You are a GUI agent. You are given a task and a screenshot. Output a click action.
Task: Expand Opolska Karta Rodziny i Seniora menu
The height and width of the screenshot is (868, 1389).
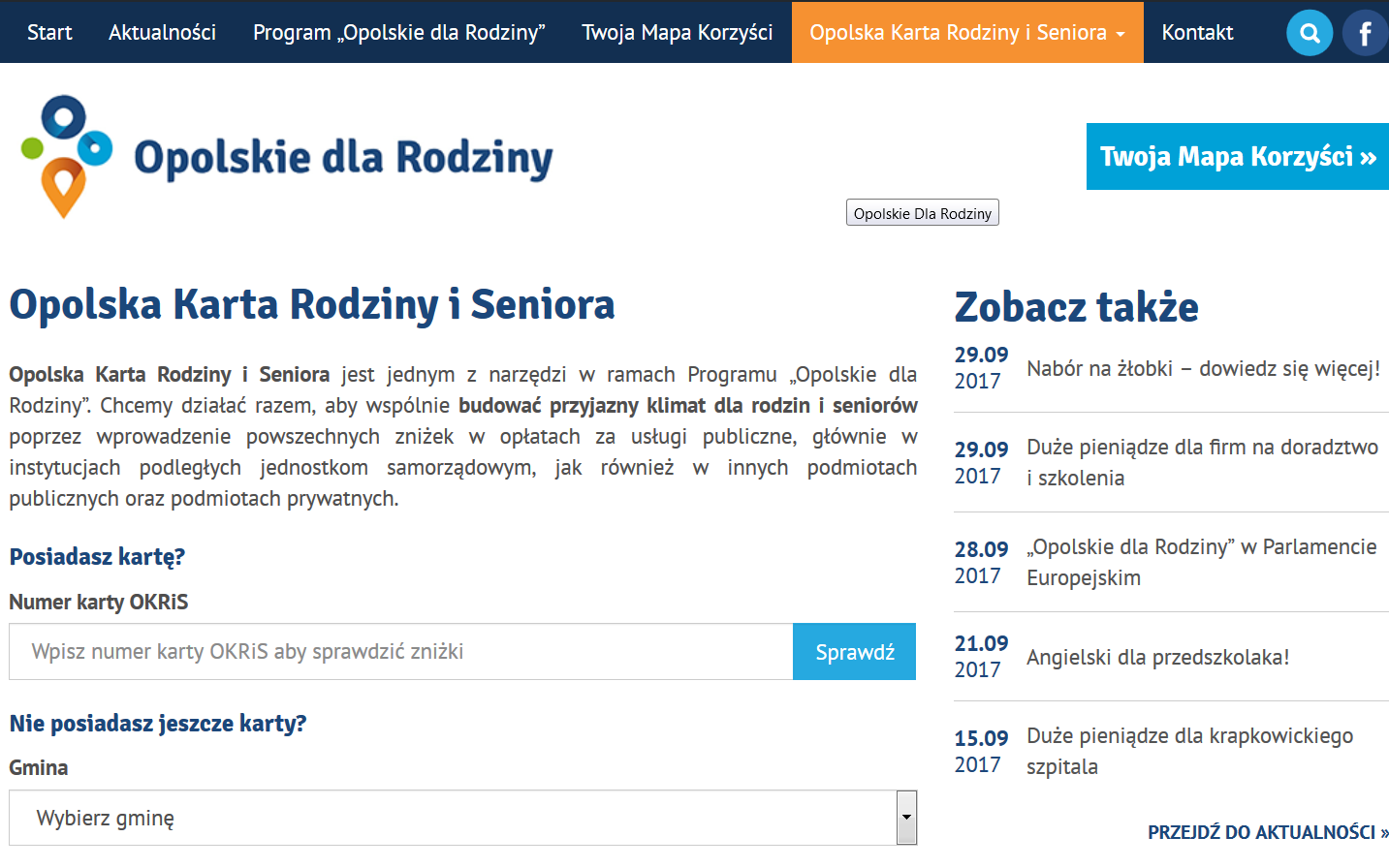966,32
